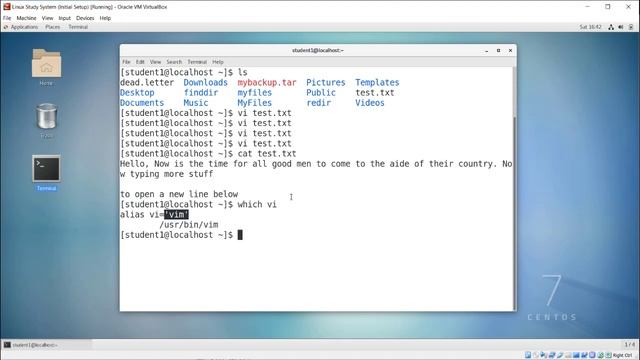
Task: Click the Sat 16:42 clock in top bar
Action: pyautogui.click(x=591, y=27)
